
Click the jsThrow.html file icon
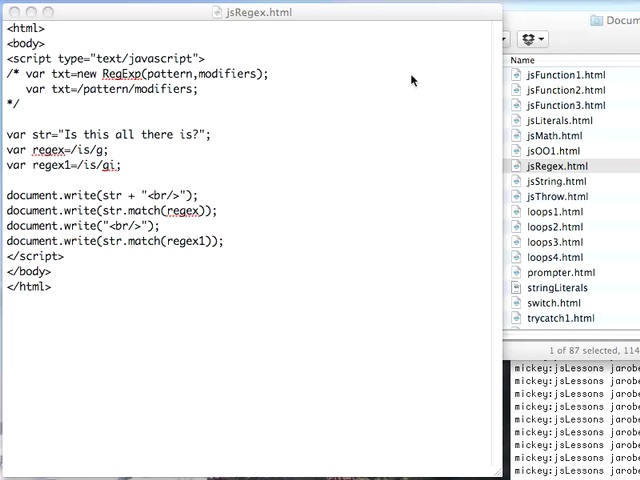pyautogui.click(x=516, y=196)
